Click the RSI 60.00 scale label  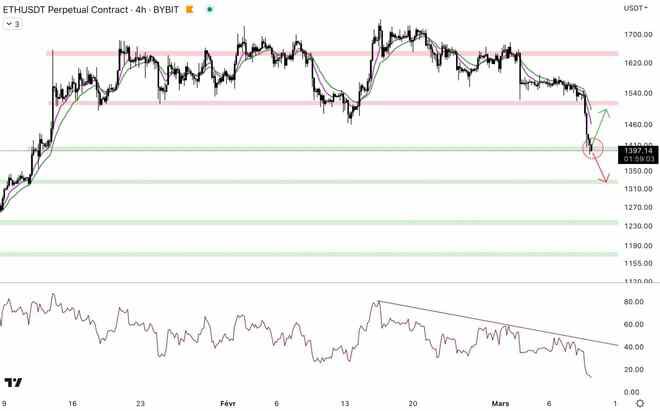coord(633,324)
